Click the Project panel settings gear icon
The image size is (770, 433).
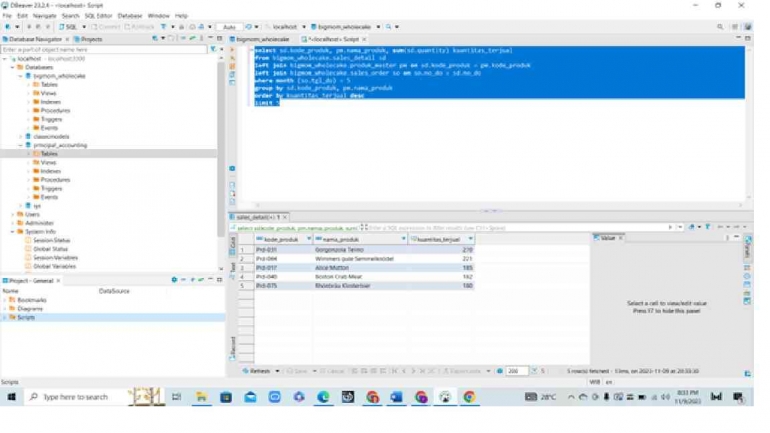pyautogui.click(x=174, y=280)
